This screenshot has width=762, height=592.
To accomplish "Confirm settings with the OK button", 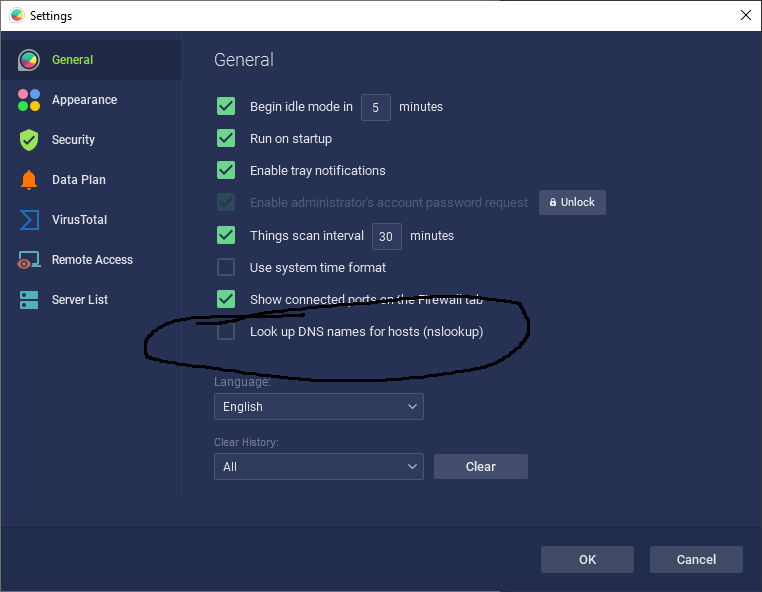I will click(x=587, y=560).
